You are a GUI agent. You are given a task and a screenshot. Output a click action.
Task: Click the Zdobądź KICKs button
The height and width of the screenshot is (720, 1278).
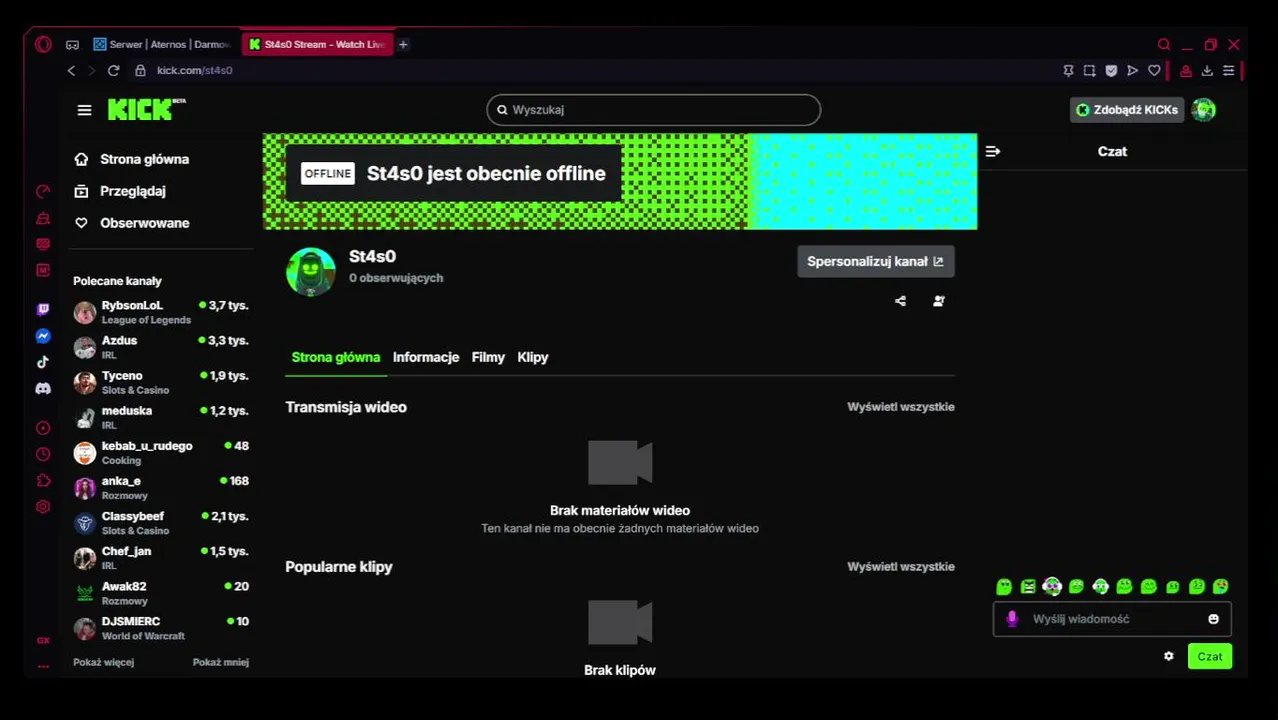tap(1127, 110)
